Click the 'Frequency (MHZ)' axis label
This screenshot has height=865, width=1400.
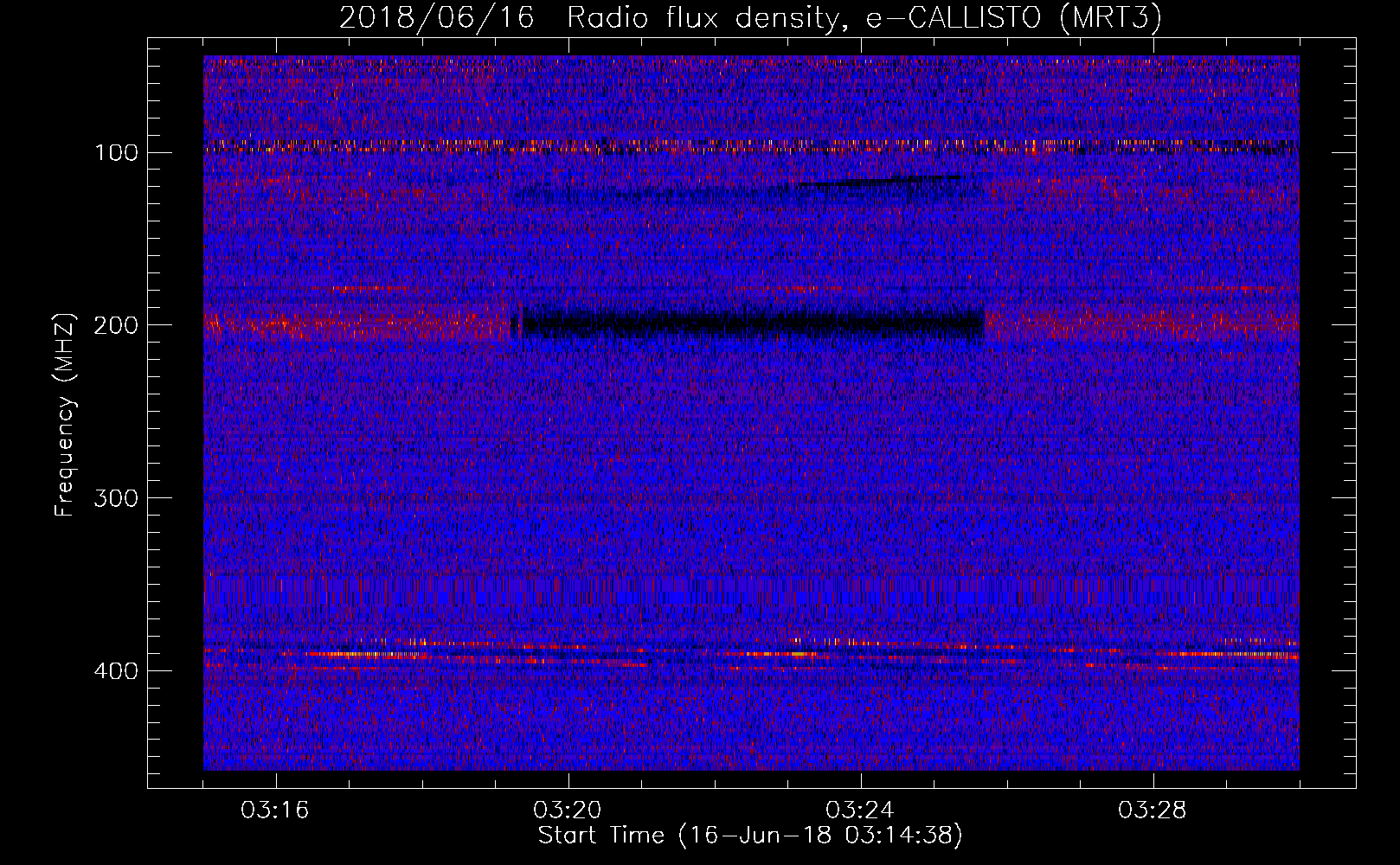pyautogui.click(x=65, y=415)
